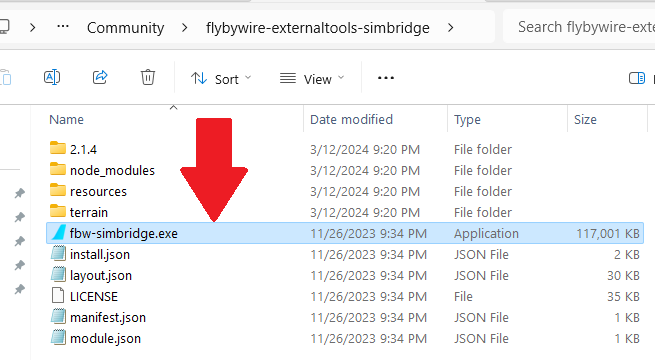Open the View dropdown menu
Viewport: 655px width, 360px height.
coord(312,79)
